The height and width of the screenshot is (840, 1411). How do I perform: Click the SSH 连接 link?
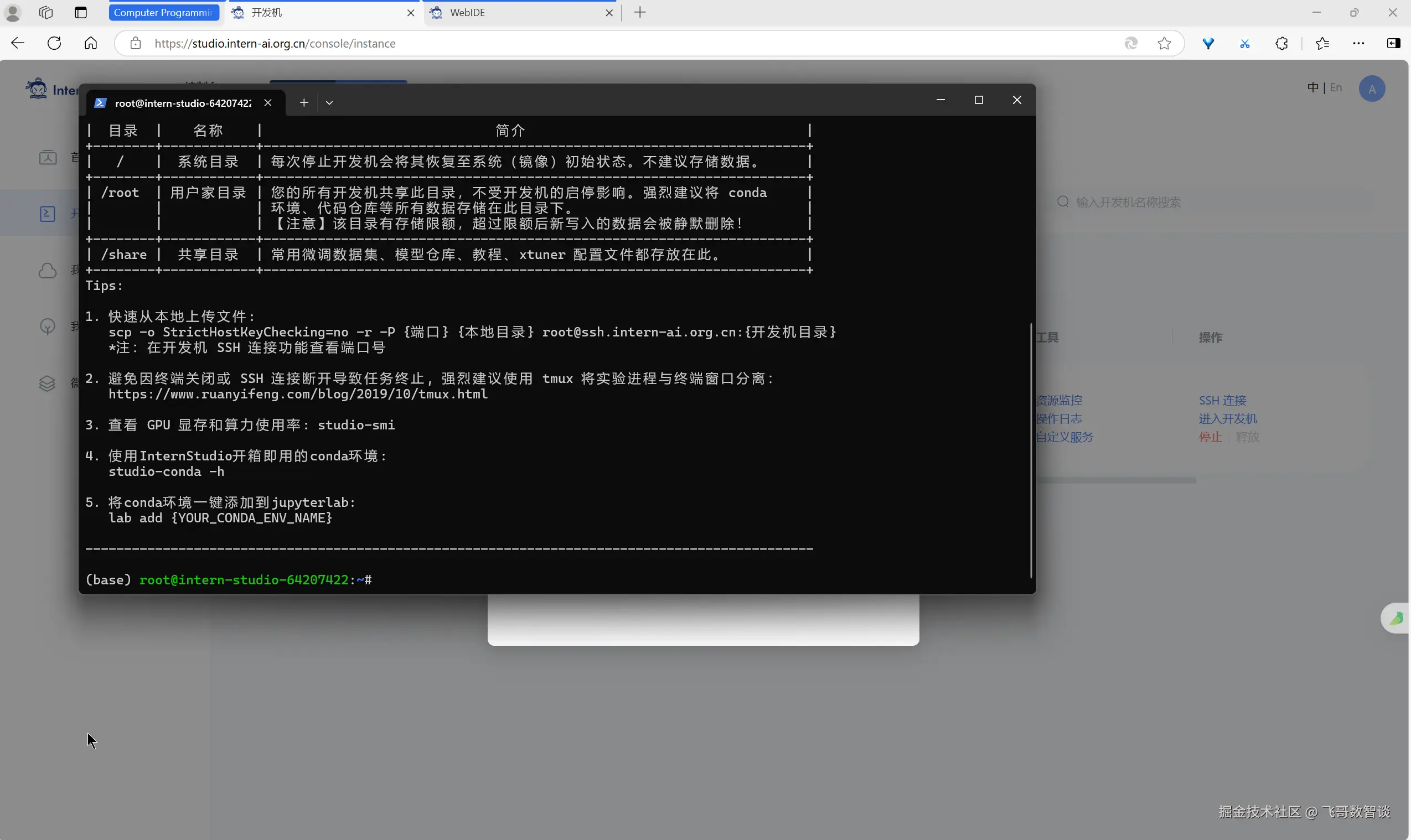[1222, 400]
